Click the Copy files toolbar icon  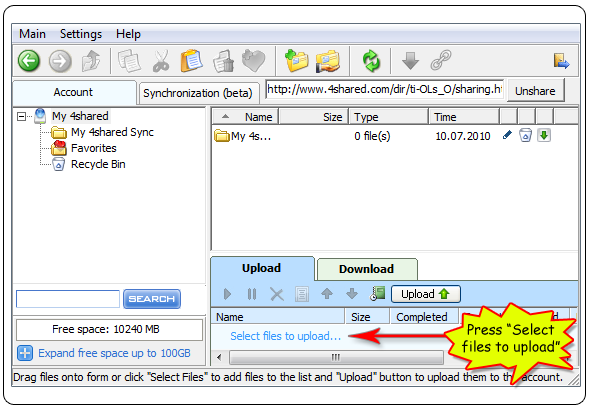(129, 61)
